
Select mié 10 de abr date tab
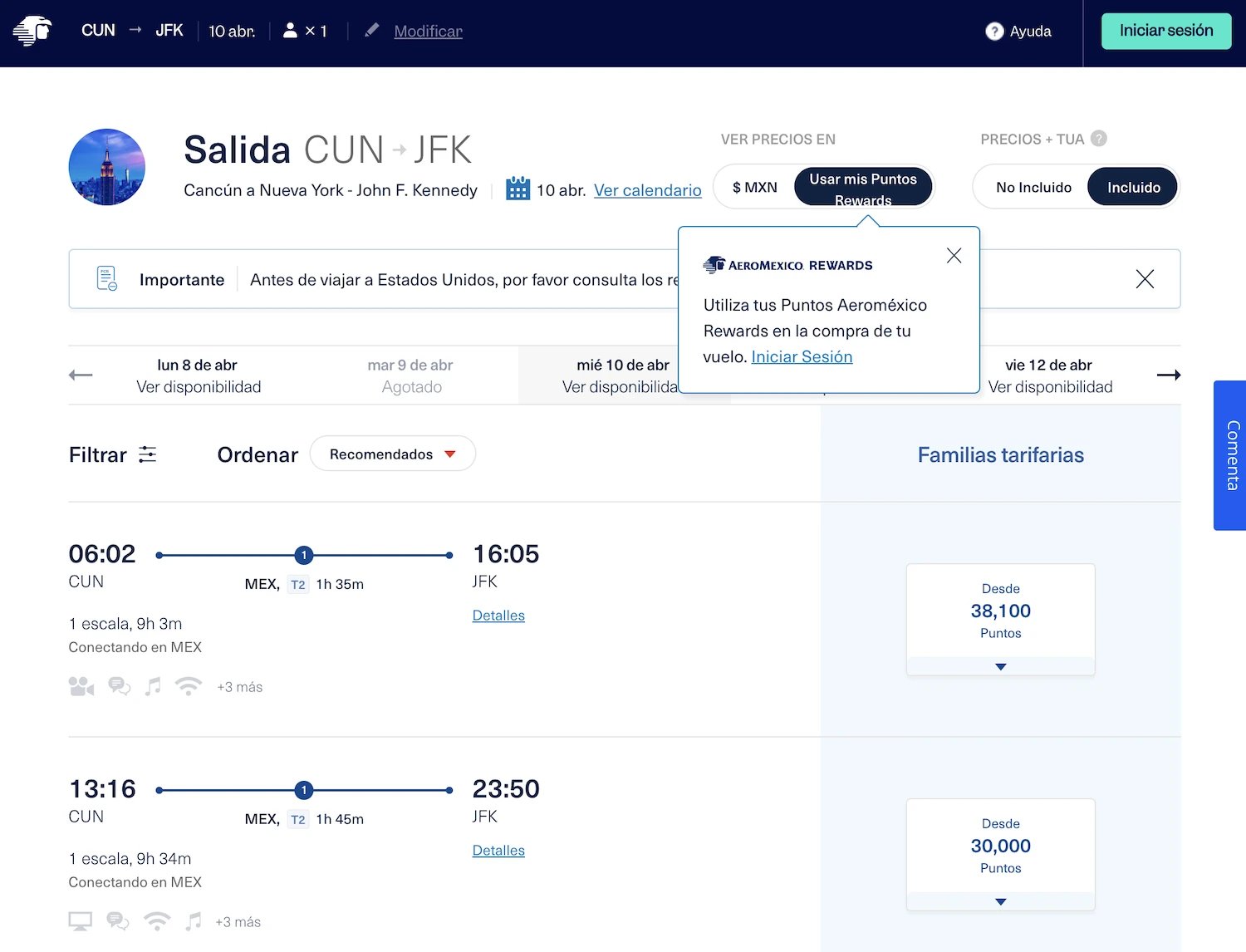coord(622,375)
